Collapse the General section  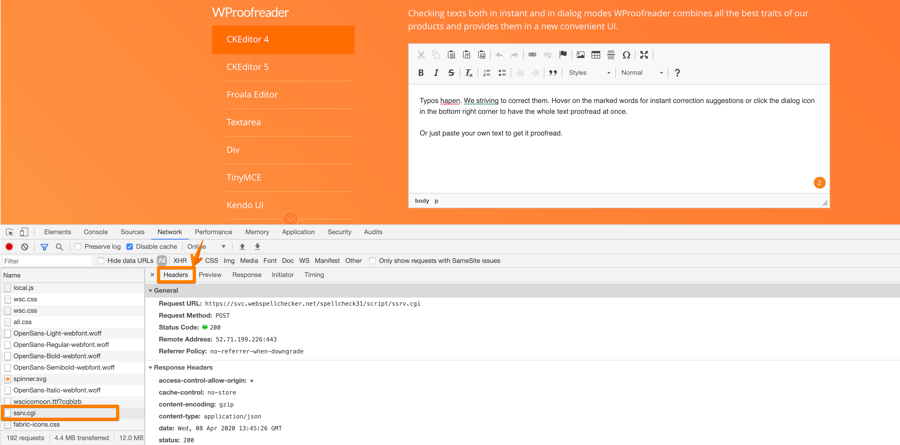point(151,291)
